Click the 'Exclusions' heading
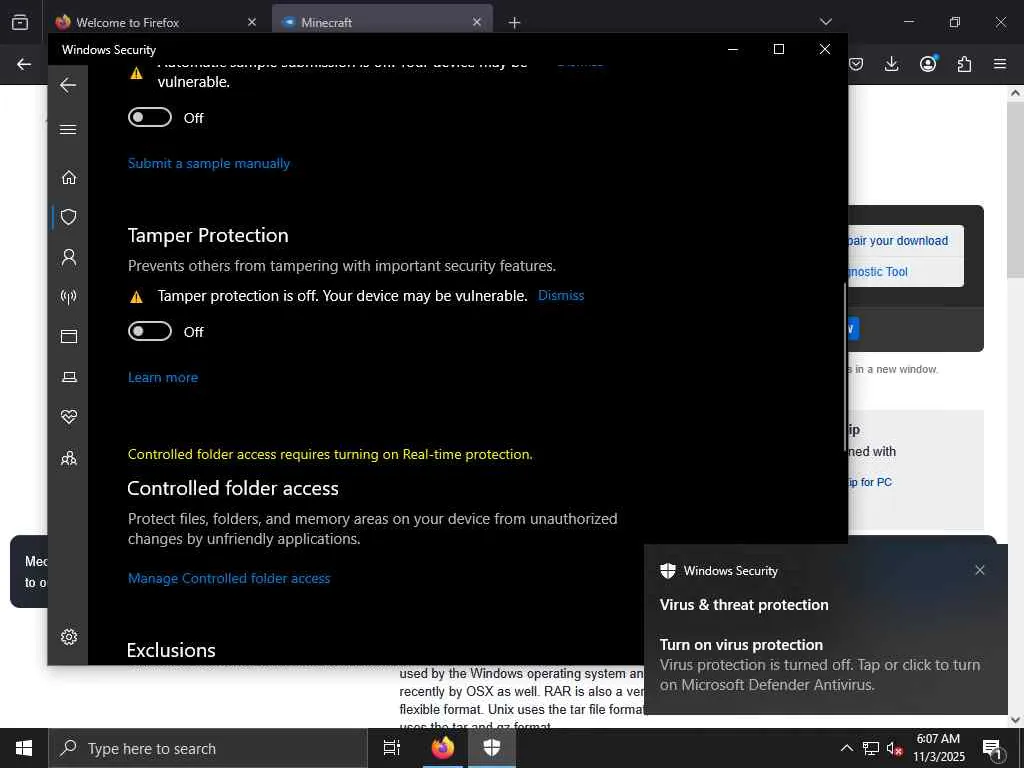 (x=171, y=650)
